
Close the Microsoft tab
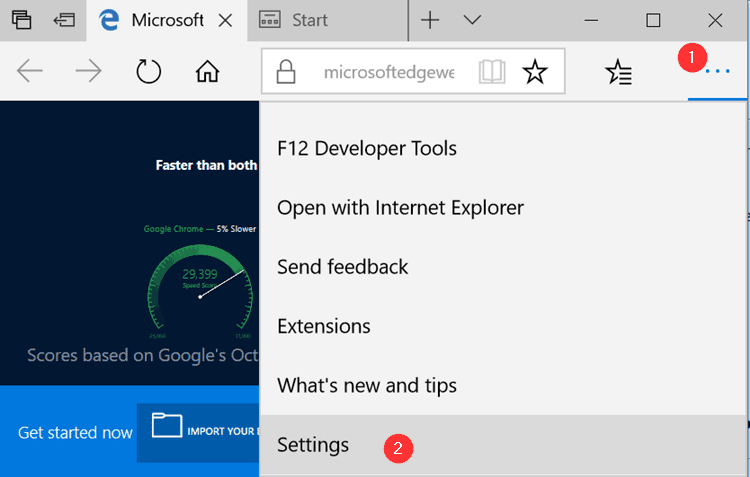coord(227,20)
